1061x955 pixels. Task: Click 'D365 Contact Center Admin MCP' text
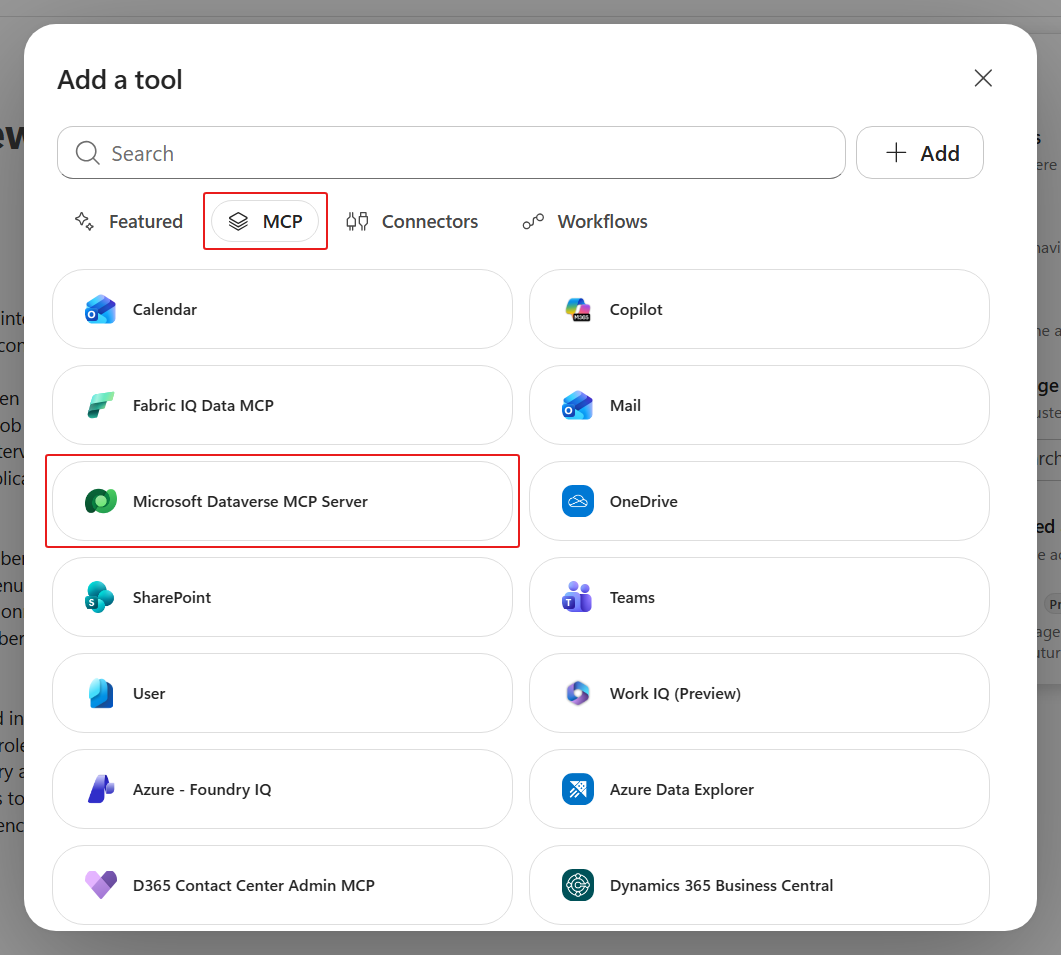(254, 885)
